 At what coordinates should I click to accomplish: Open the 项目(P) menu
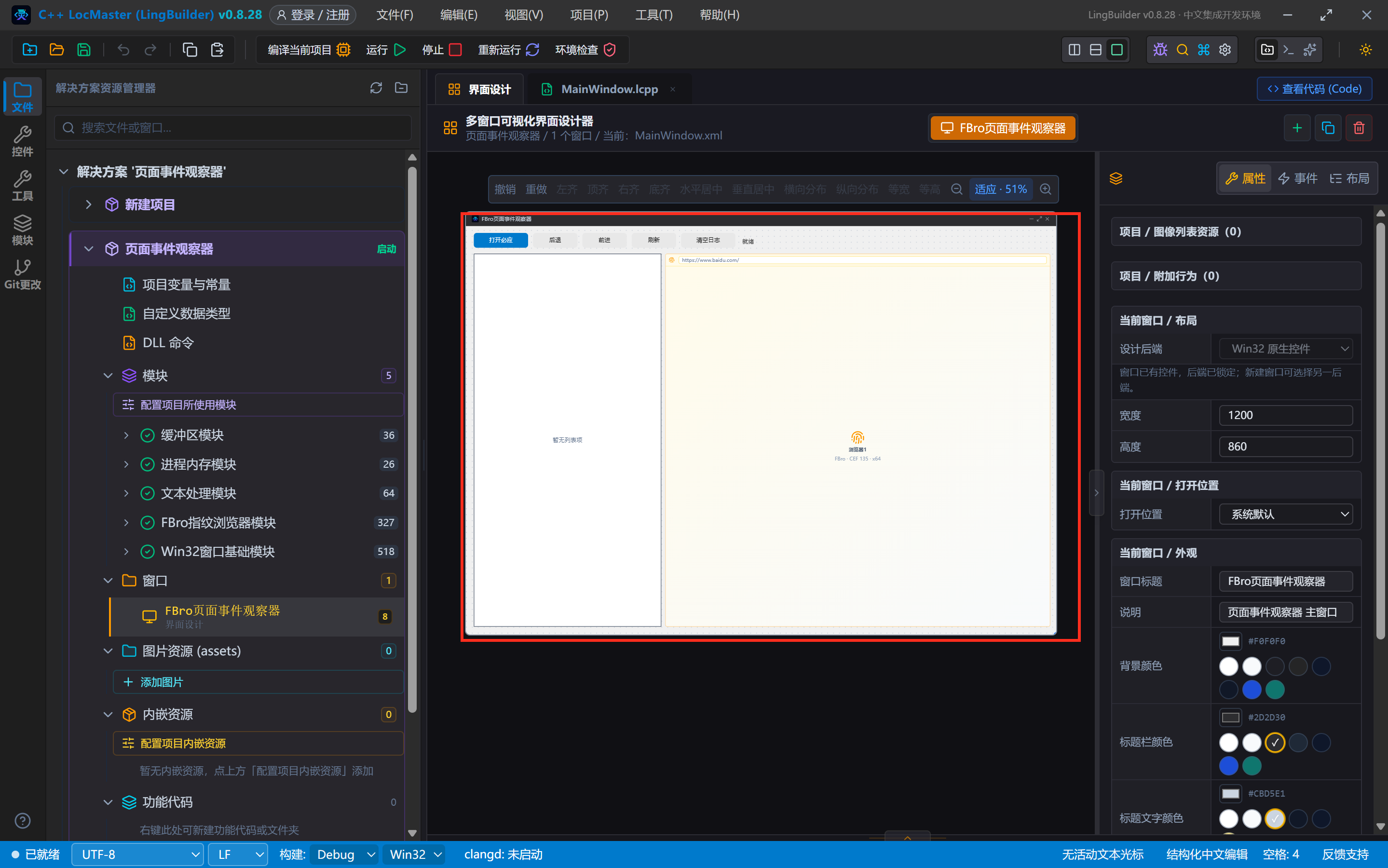(x=589, y=15)
